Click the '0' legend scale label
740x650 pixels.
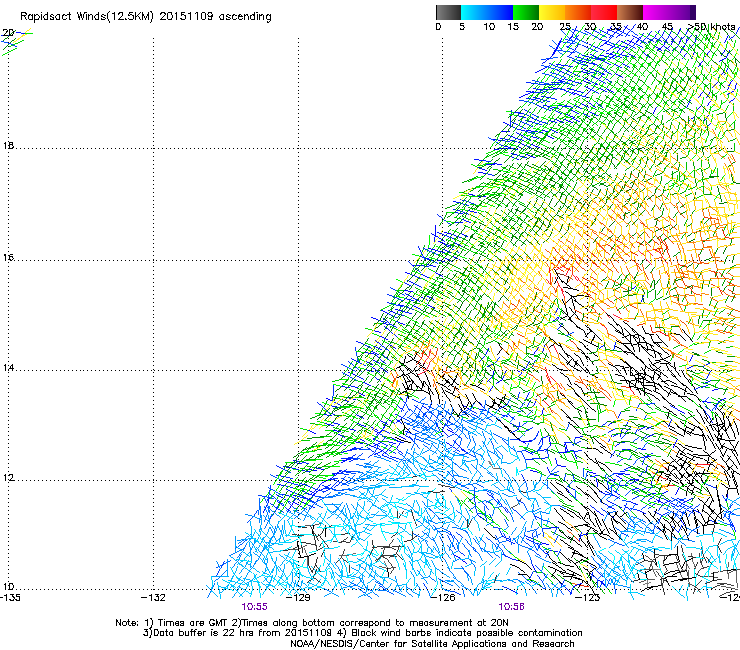438,27
